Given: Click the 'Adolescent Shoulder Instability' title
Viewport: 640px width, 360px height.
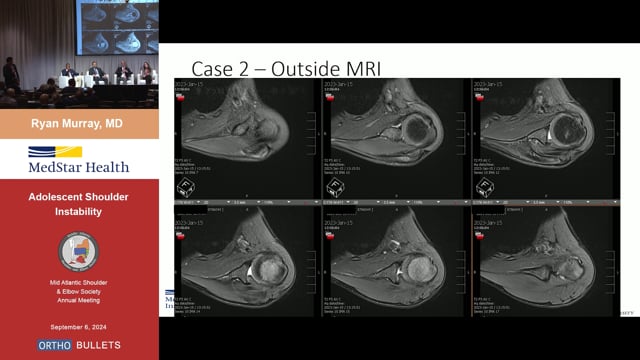Looking at the screenshot, I should coord(78,204).
